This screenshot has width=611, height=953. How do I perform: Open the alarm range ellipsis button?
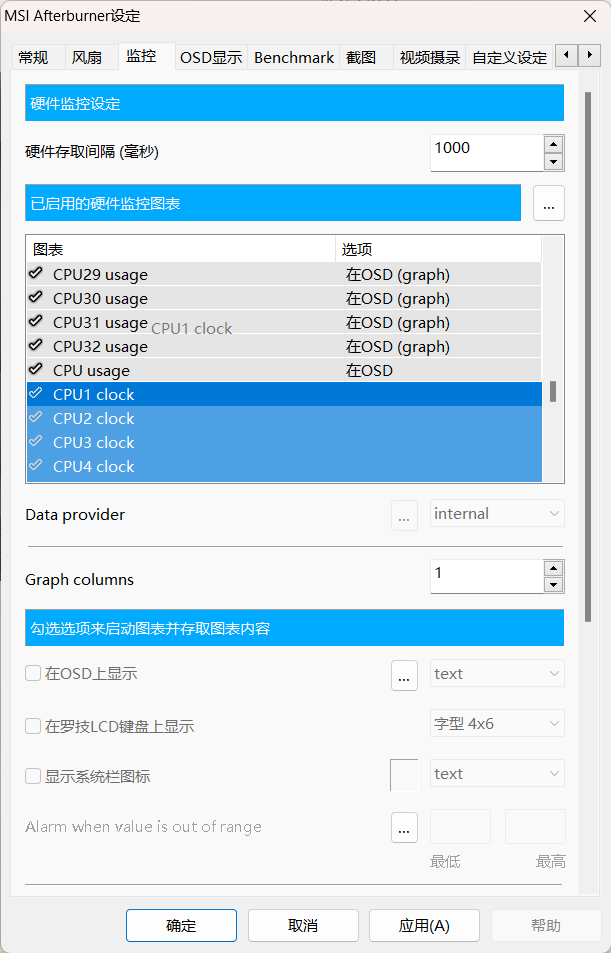point(404,827)
